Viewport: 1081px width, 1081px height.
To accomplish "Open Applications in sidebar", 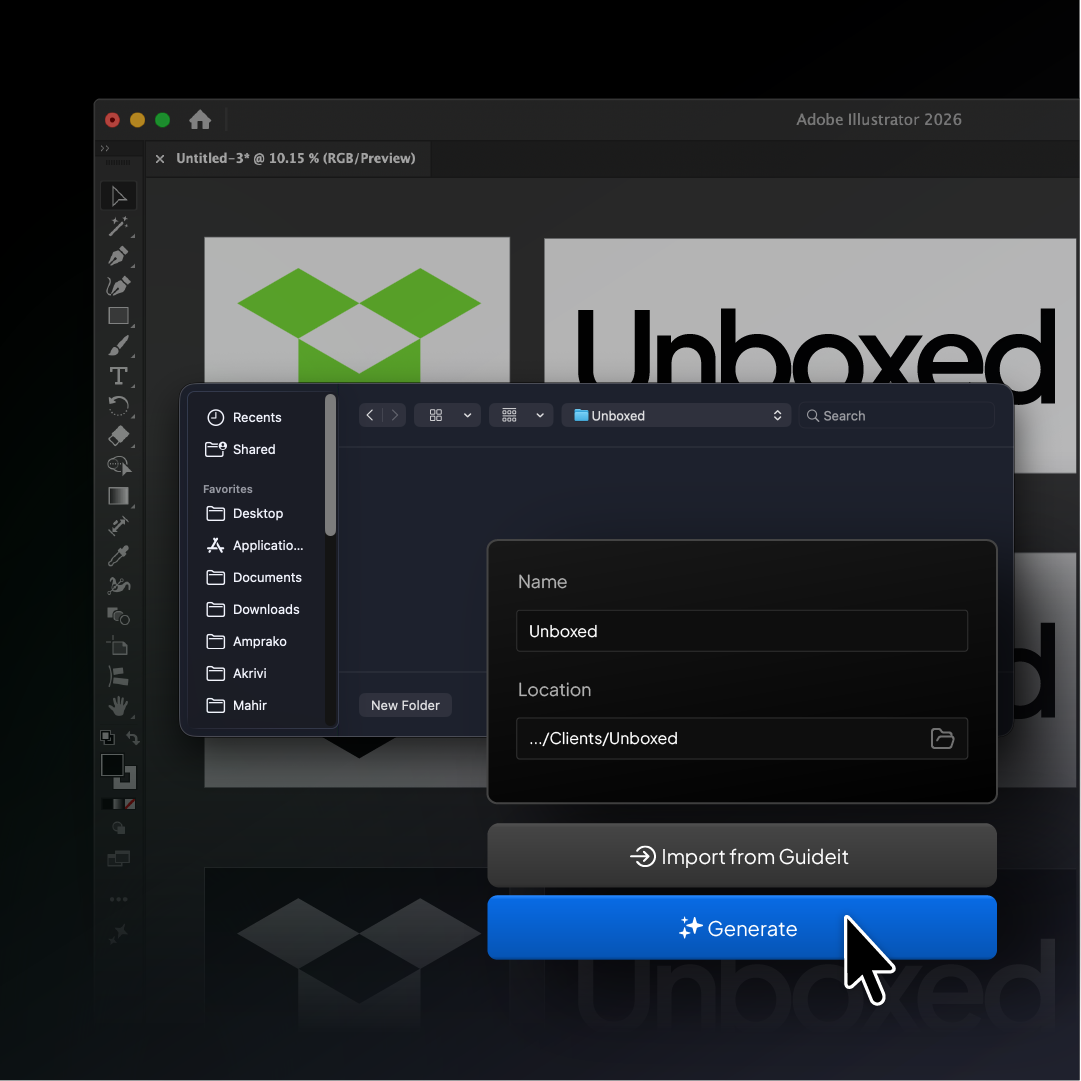I will 256,545.
